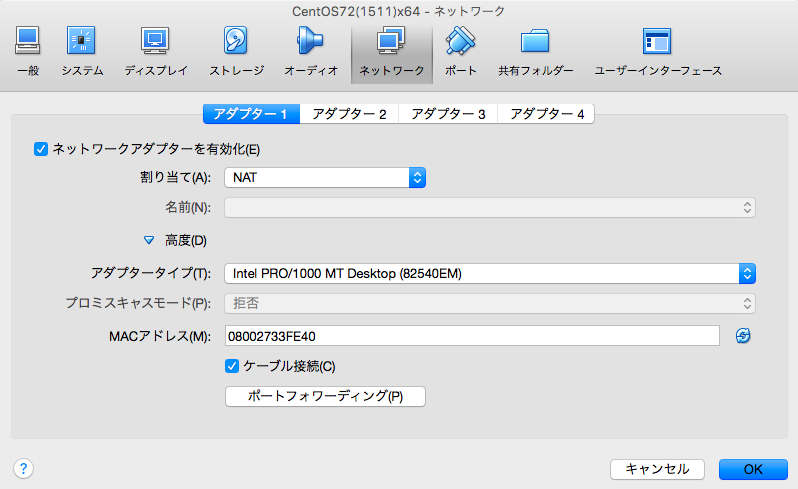Switch to the アダプター 3 tab
The image size is (798, 489).
click(x=448, y=114)
